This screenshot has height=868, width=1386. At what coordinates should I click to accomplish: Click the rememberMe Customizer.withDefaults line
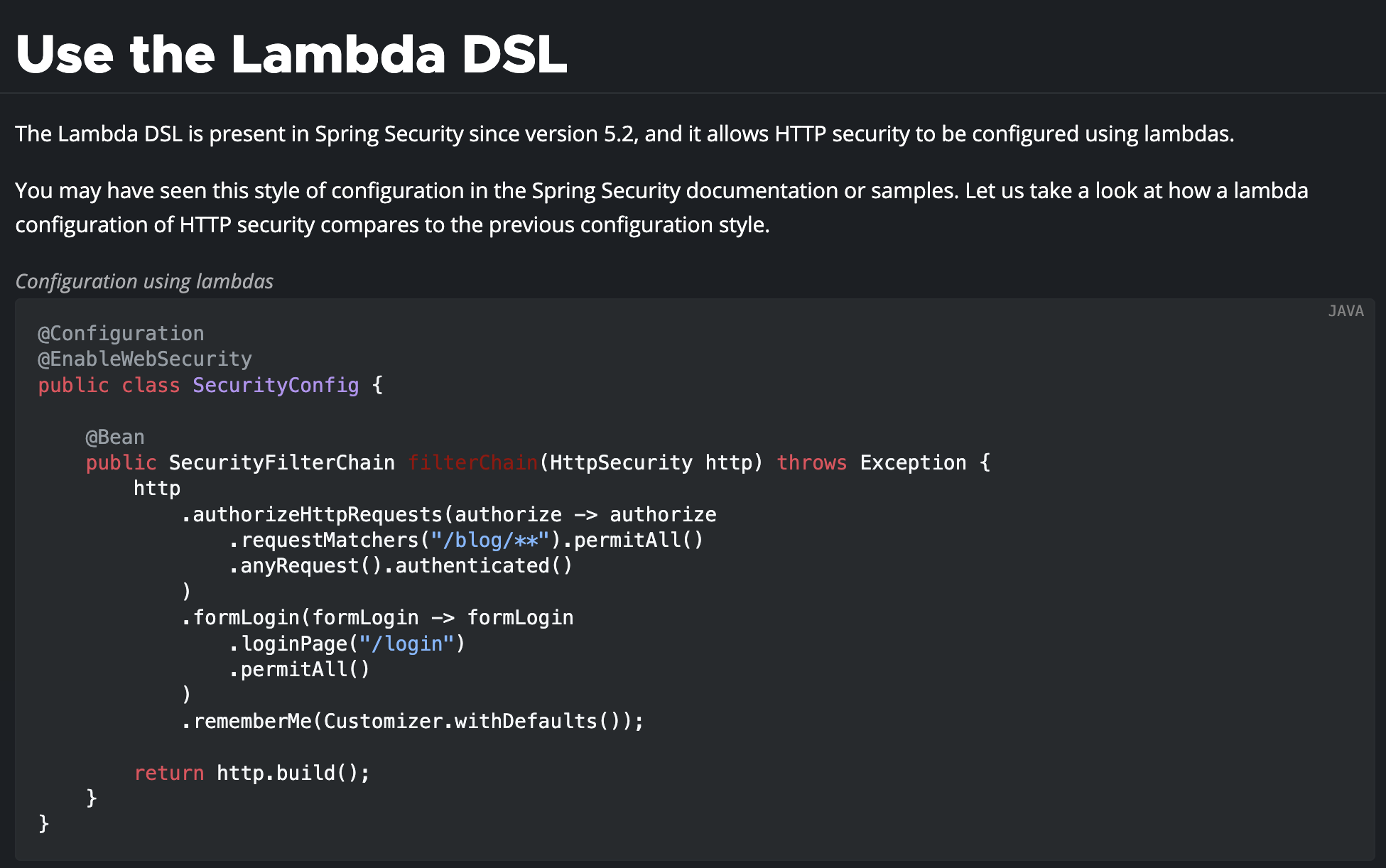(x=413, y=721)
